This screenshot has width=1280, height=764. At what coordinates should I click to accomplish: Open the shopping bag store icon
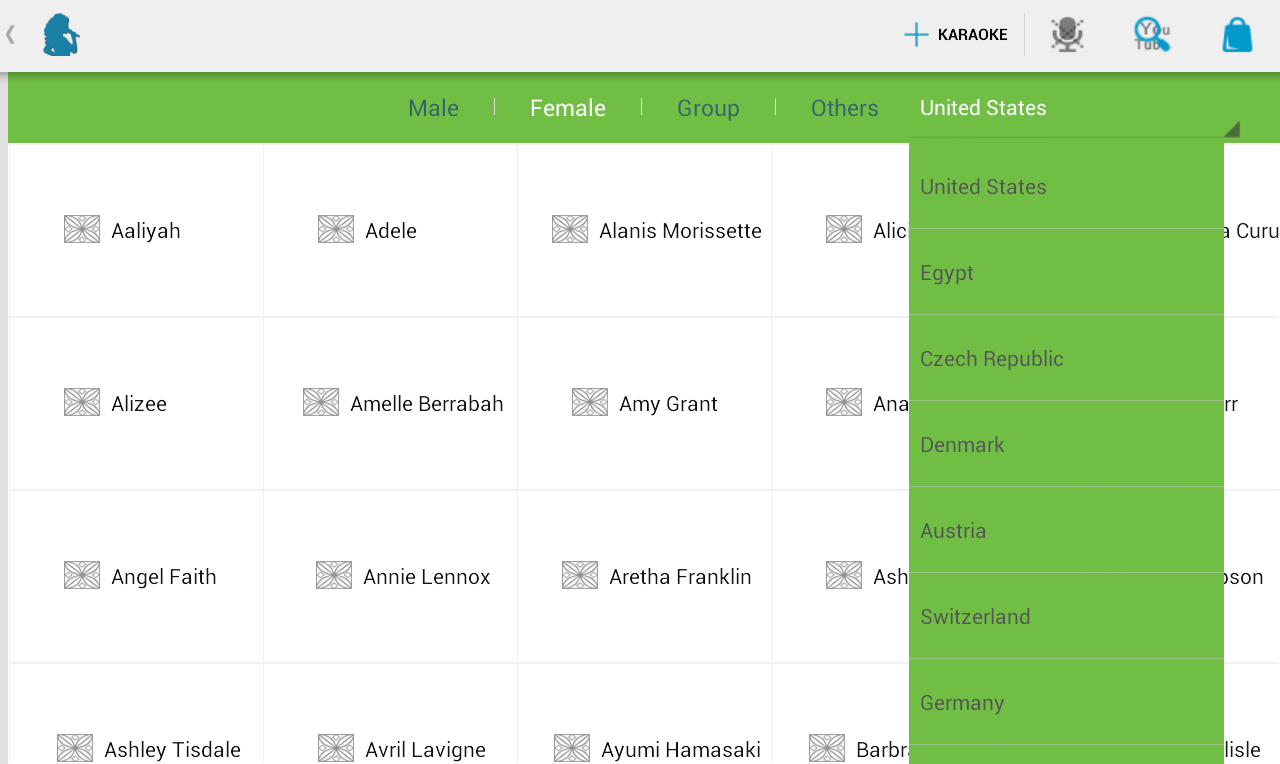click(1237, 35)
